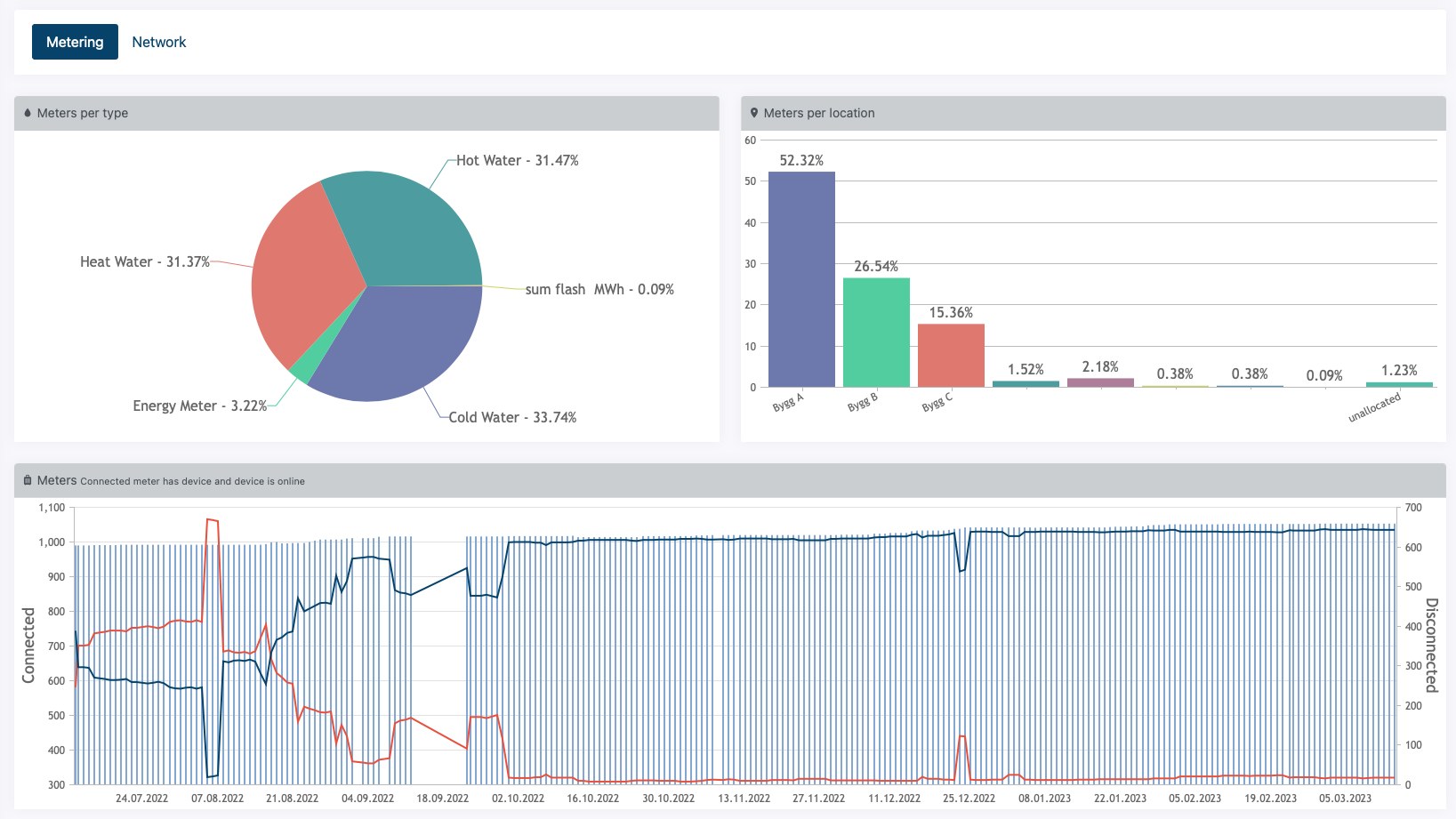Click the Bygg B axis label
Image resolution: width=1456 pixels, height=819 pixels.
click(863, 402)
